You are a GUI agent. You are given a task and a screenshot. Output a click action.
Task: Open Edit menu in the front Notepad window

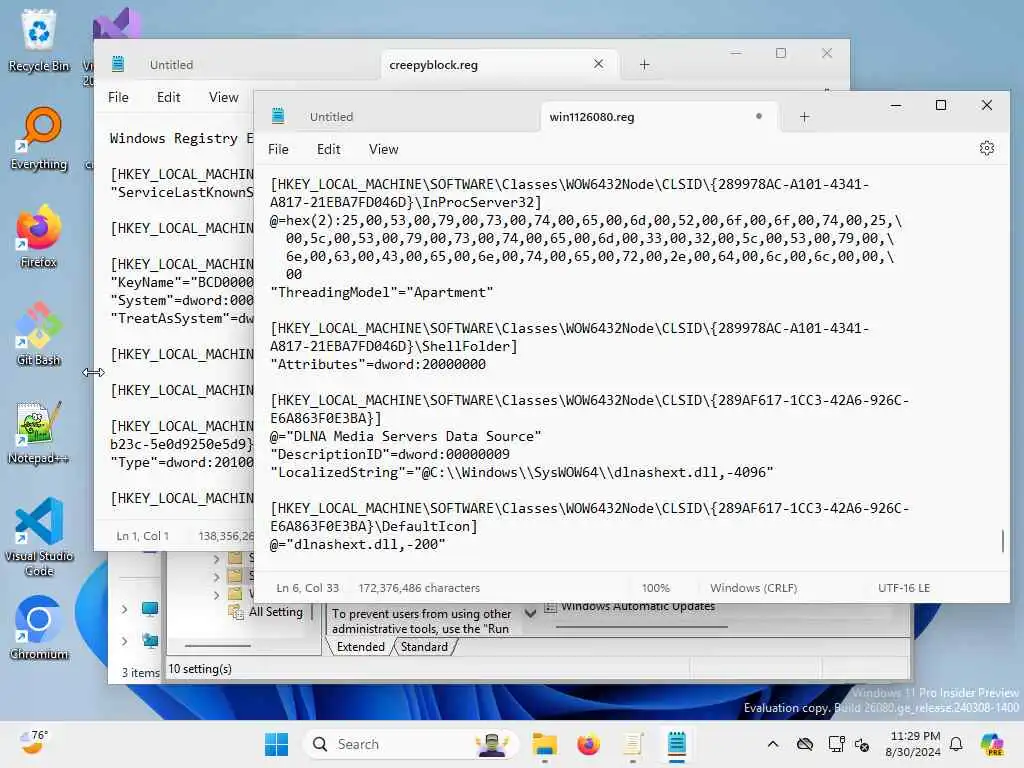click(x=328, y=149)
